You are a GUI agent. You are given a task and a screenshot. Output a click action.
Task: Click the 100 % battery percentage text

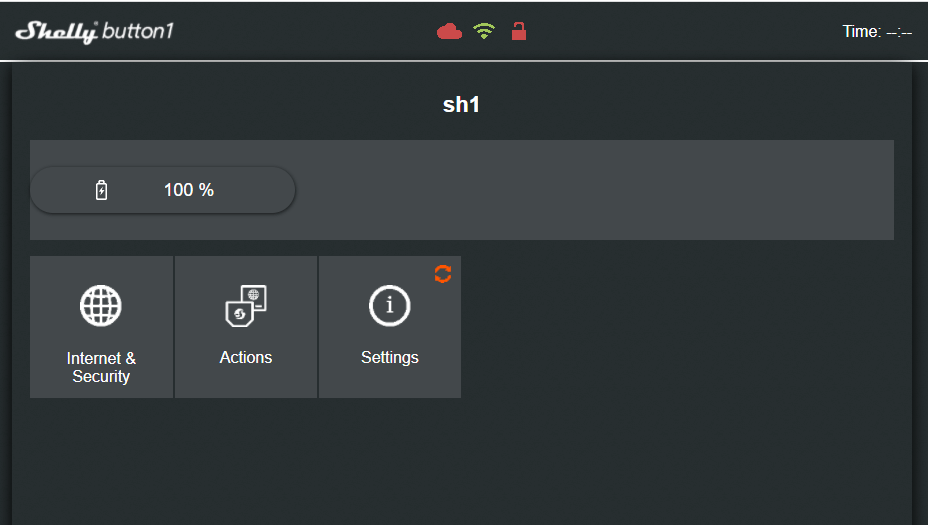tap(189, 190)
